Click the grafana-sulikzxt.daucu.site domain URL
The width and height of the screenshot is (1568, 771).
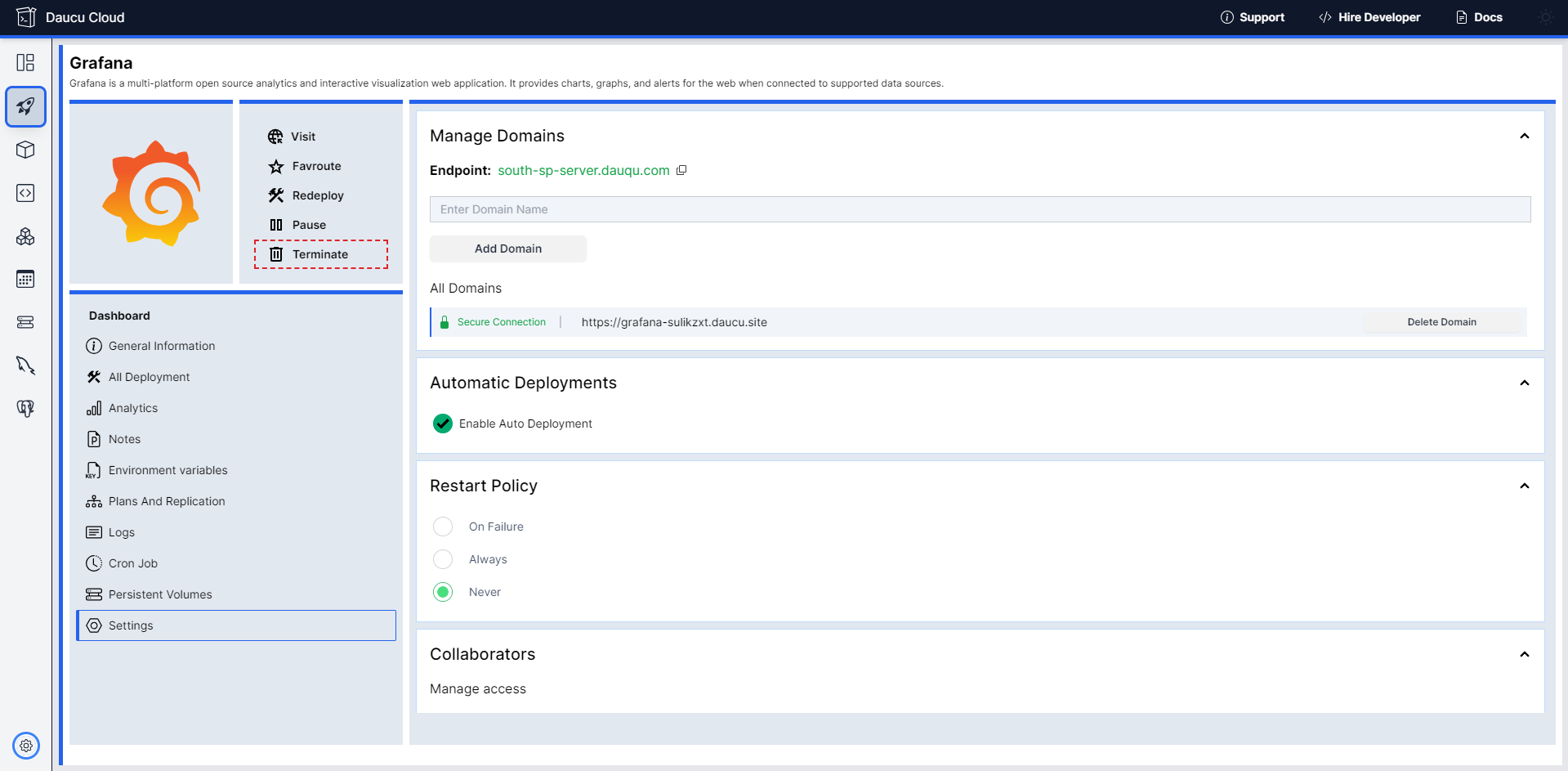674,322
